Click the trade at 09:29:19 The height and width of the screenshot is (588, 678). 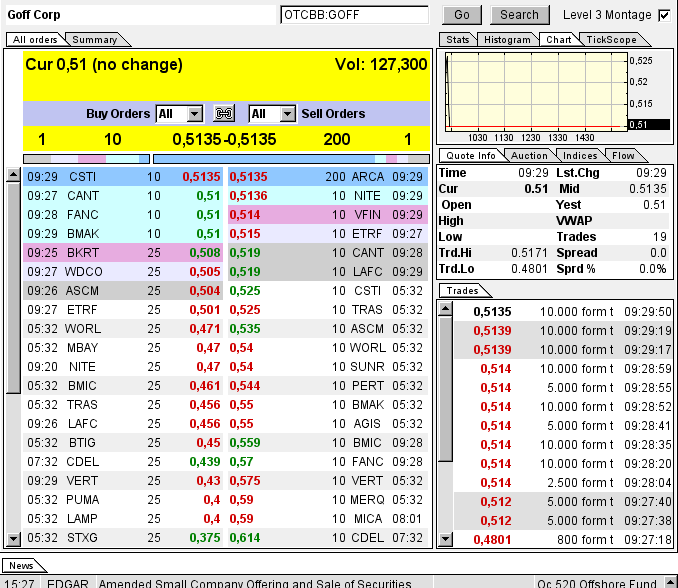click(x=563, y=331)
